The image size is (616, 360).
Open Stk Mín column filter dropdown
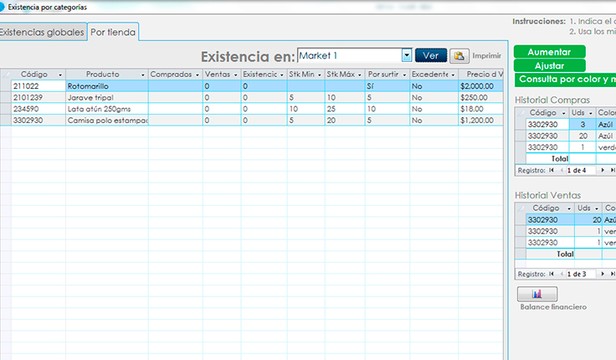319,75
